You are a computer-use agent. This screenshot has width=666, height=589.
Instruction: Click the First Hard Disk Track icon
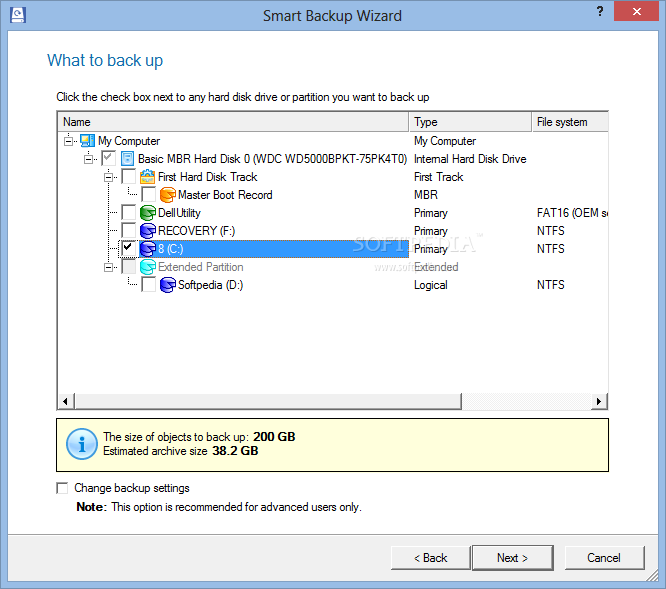tap(147, 177)
